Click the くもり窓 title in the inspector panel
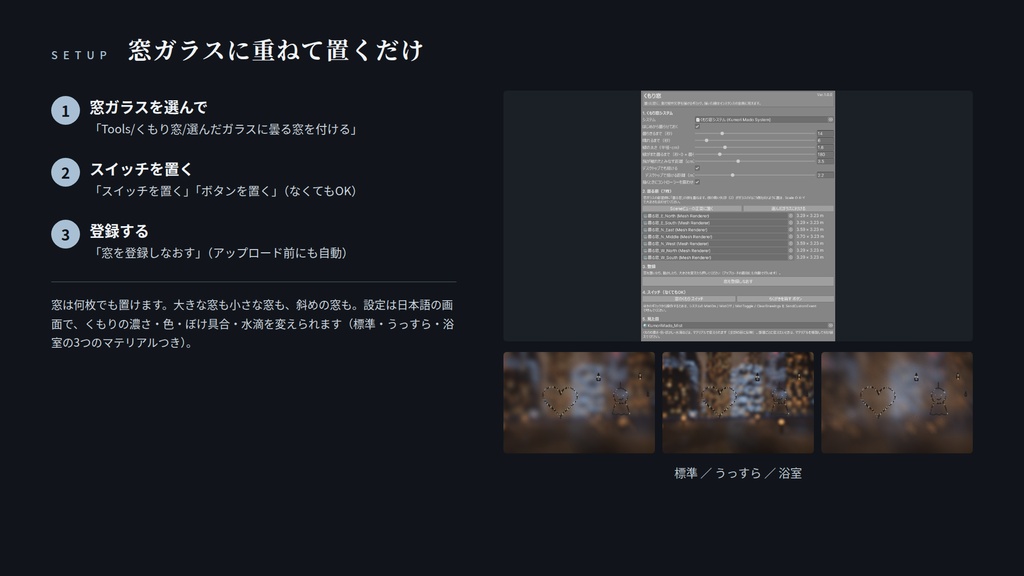The width and height of the screenshot is (1024, 576). point(652,96)
